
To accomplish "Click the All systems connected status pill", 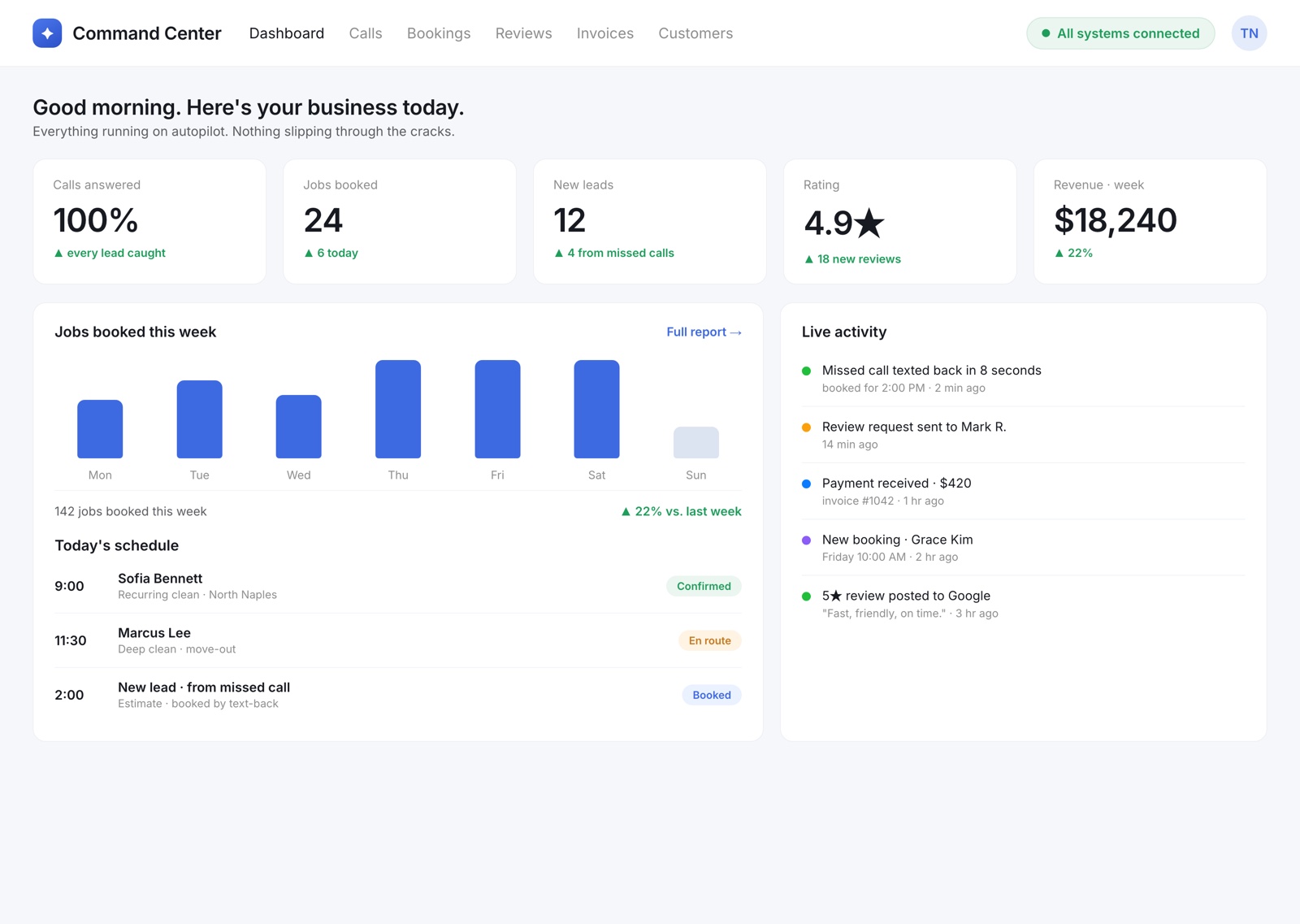I will pos(1120,33).
